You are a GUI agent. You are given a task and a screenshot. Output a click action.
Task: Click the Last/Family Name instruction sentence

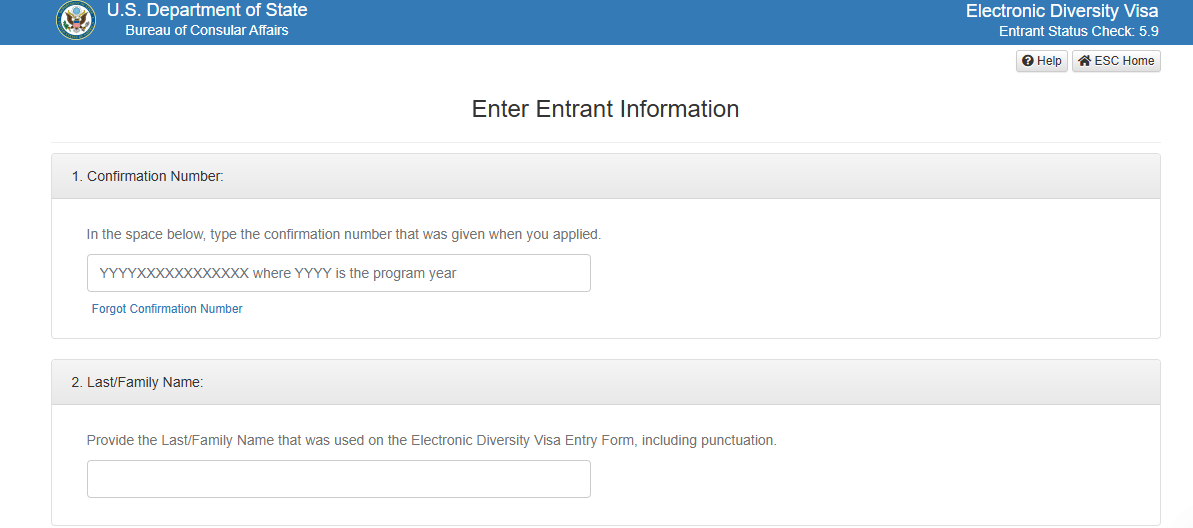[431, 440]
